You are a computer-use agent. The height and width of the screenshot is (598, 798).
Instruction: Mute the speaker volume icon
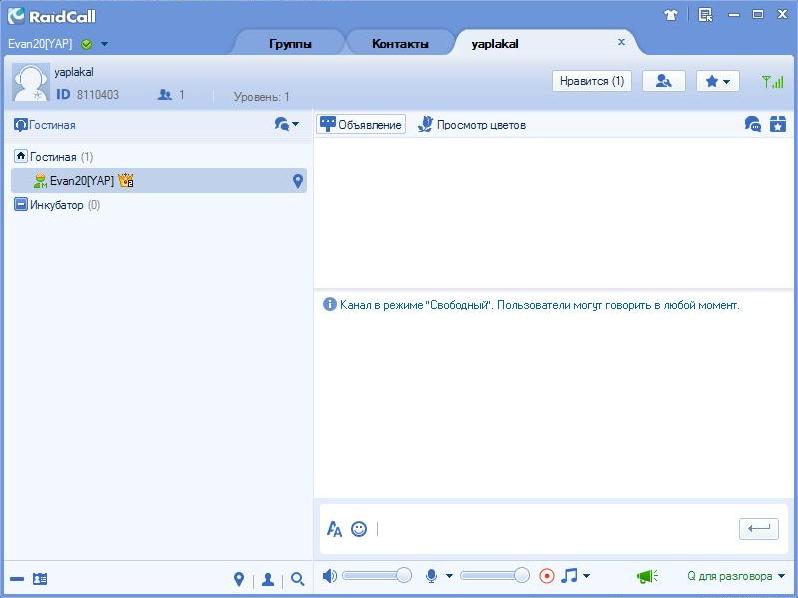pyautogui.click(x=329, y=576)
